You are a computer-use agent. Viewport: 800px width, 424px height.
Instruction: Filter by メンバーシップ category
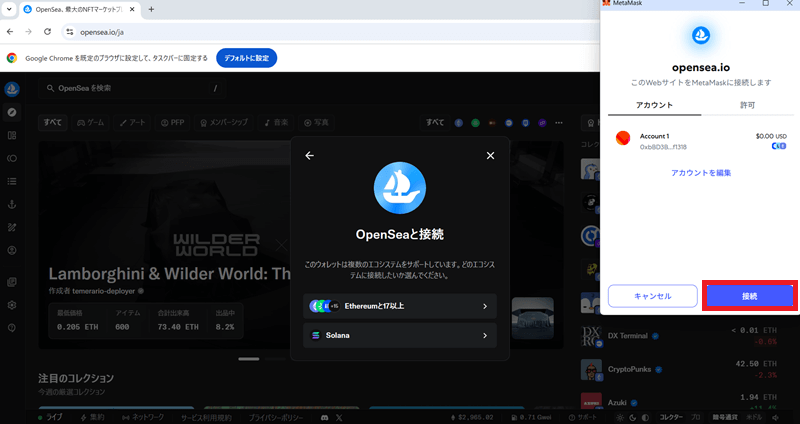(224, 122)
